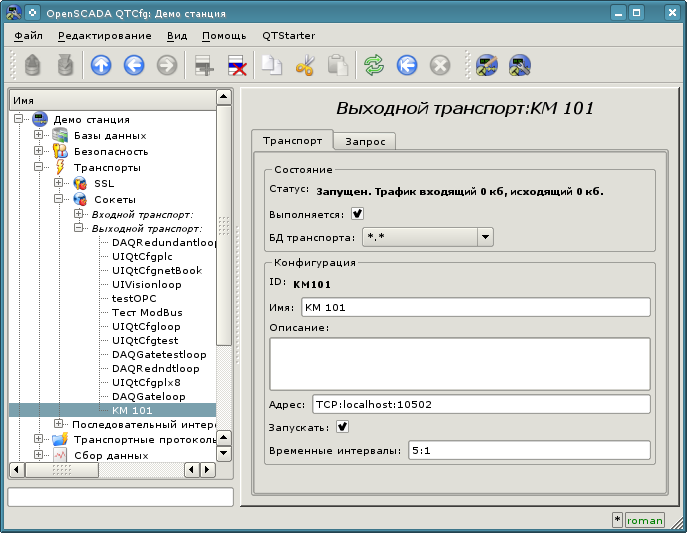Expand the Входной транспорт tree node
This screenshot has height=533, width=687.
(79, 214)
